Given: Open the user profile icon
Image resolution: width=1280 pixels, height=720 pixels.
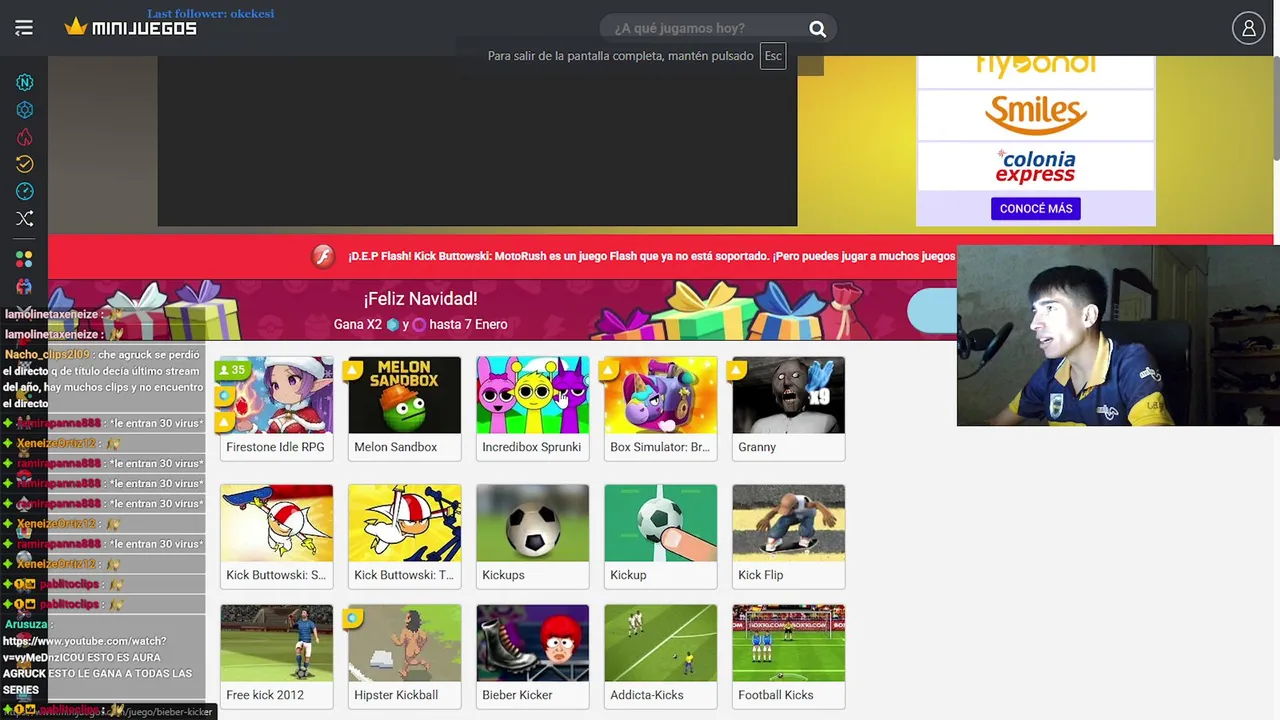Looking at the screenshot, I should [x=1248, y=28].
